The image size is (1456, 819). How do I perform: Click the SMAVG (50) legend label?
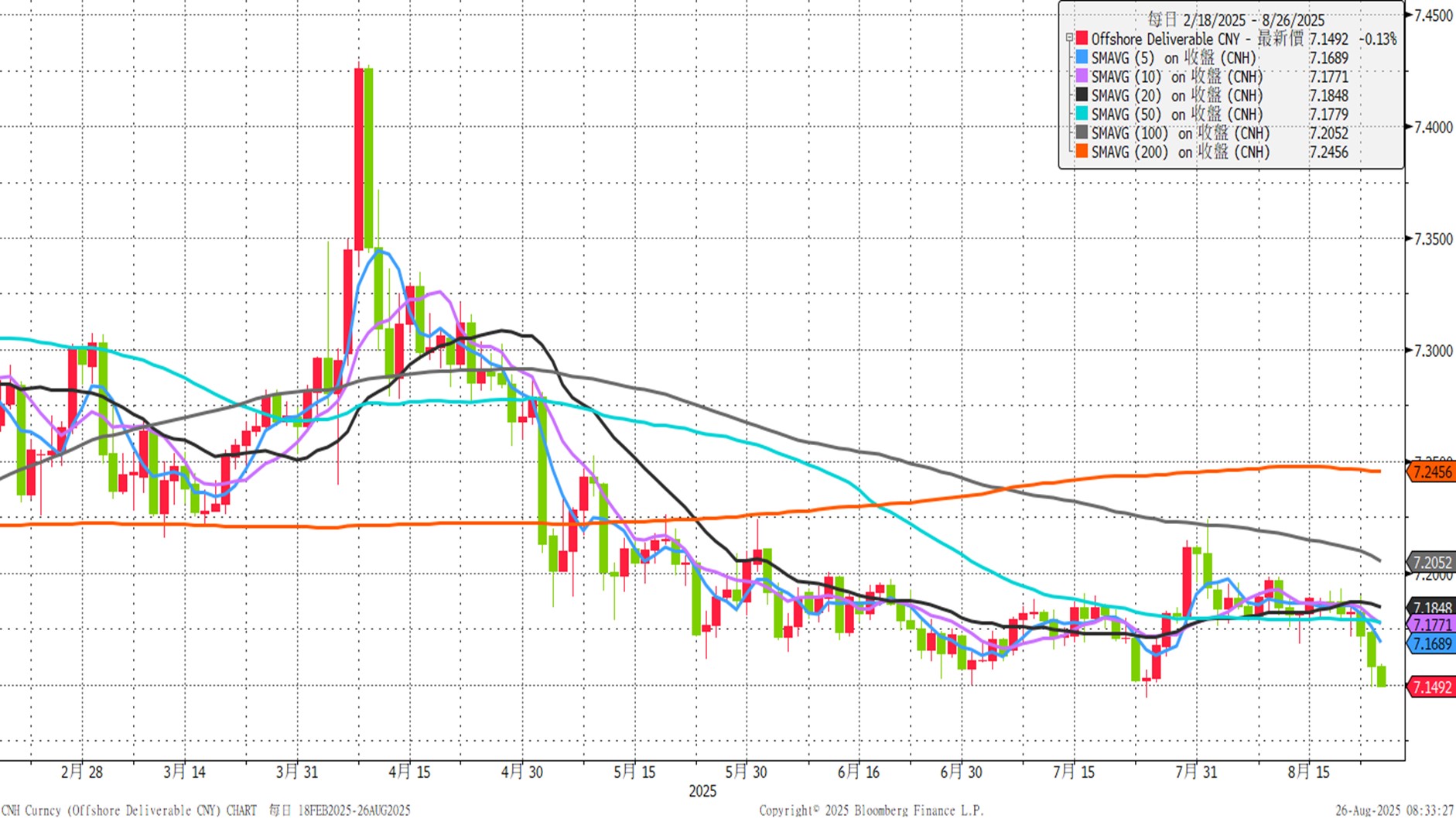click(x=1177, y=115)
